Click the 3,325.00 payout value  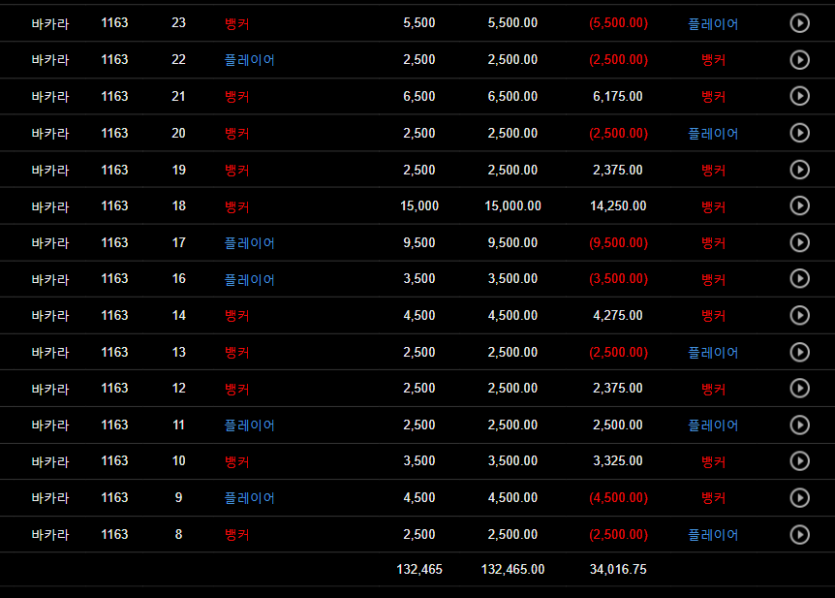pos(618,461)
